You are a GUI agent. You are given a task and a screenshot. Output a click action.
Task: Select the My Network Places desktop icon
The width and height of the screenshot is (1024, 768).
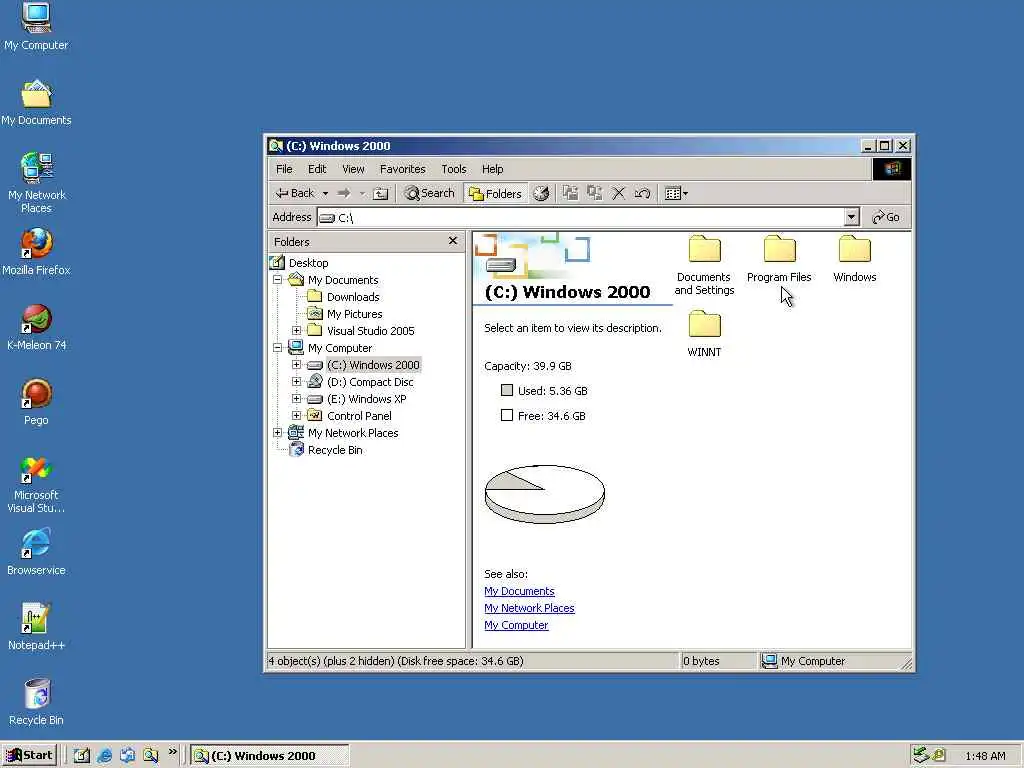click(x=36, y=183)
